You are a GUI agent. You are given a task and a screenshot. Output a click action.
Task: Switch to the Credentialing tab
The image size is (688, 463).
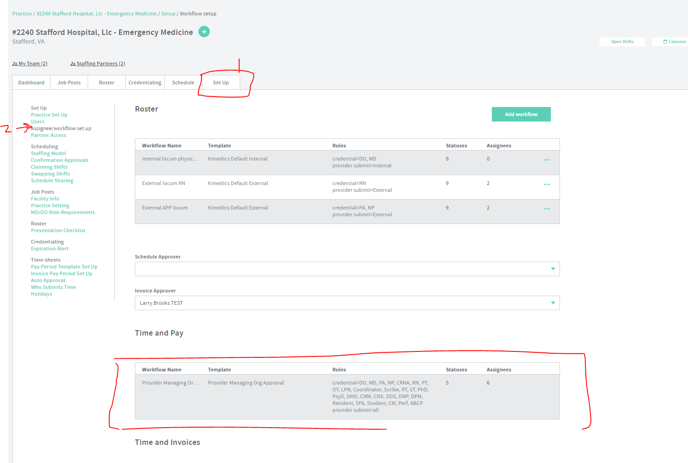coord(144,83)
